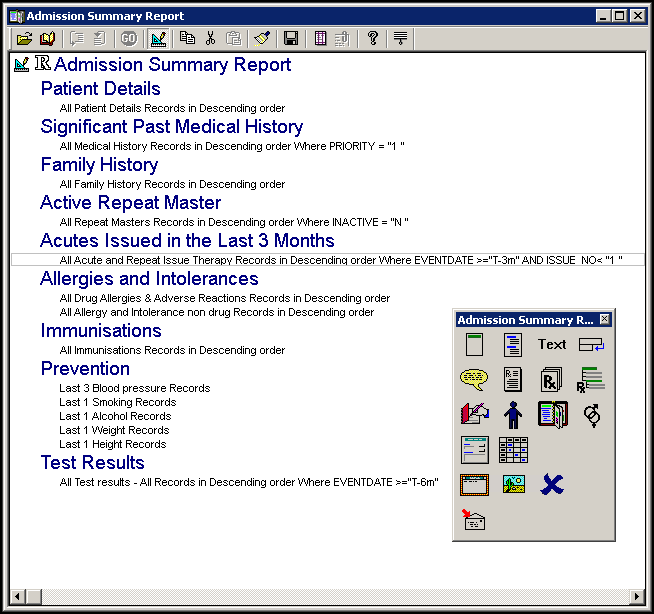Click the envelope with red arrow icon
The width and height of the screenshot is (654, 614).
(474, 519)
